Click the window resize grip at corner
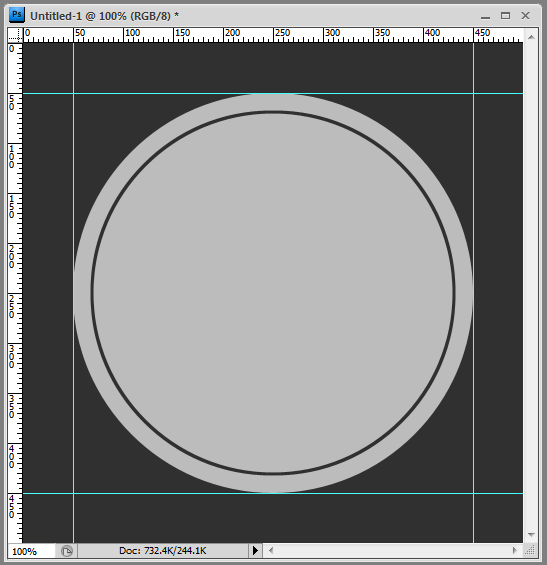 [x=530, y=550]
